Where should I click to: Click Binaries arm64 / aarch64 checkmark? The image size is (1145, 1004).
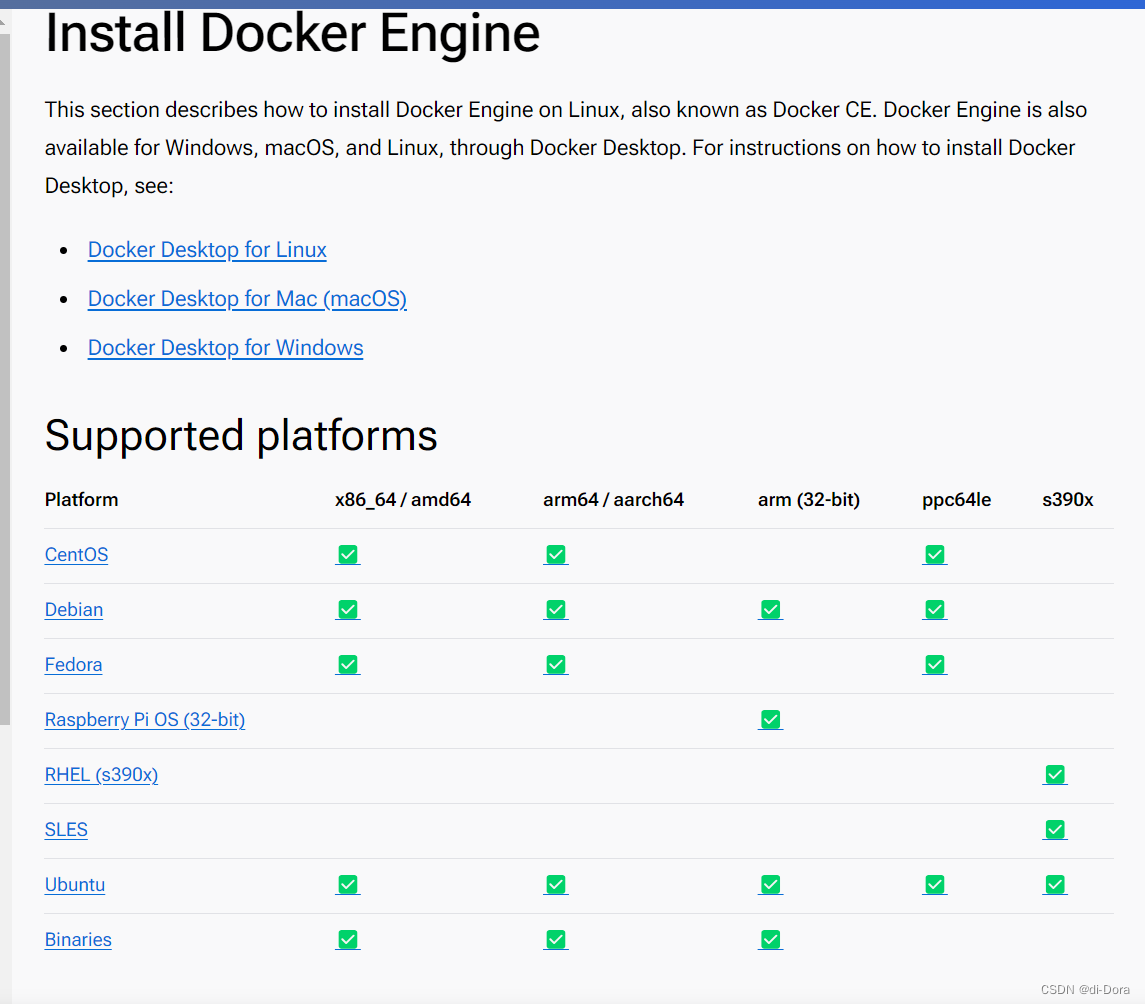coord(556,939)
